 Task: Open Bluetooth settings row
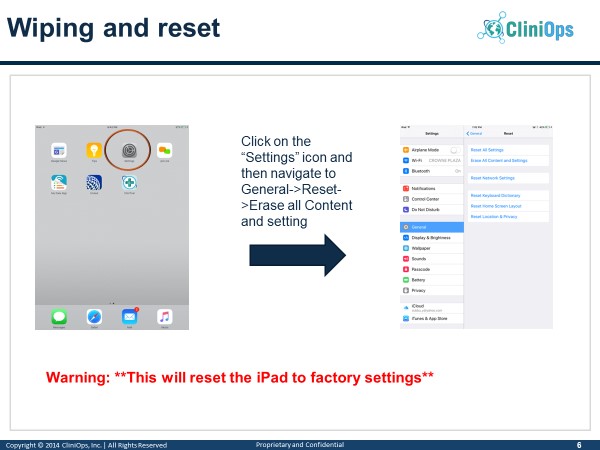pyautogui.click(x=432, y=171)
